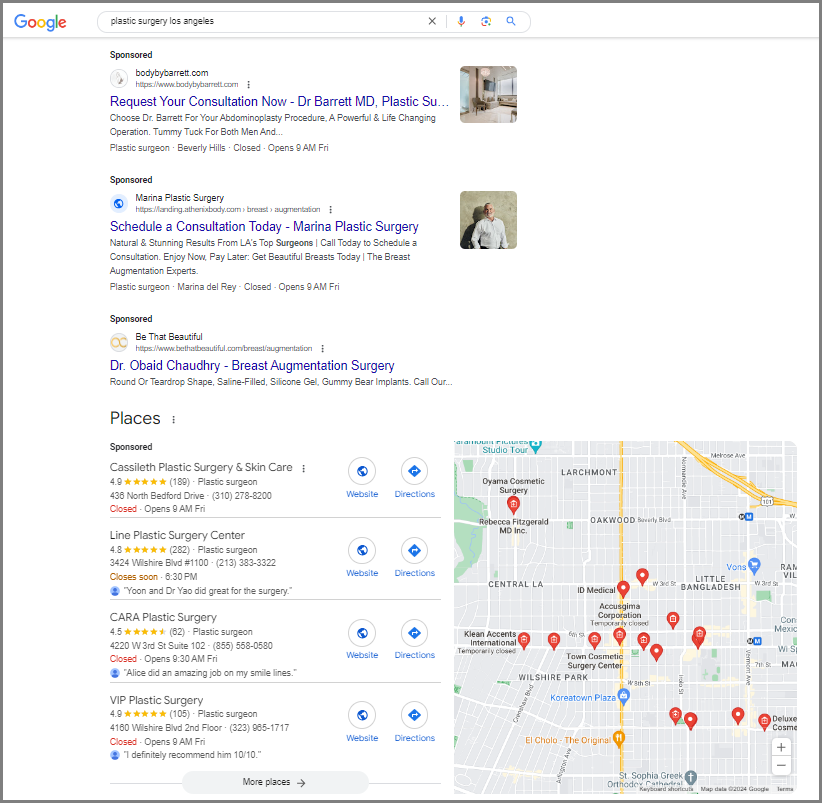
Task: Click St. Sophia Greek Orthodox Cathedral marker
Action: click(691, 777)
